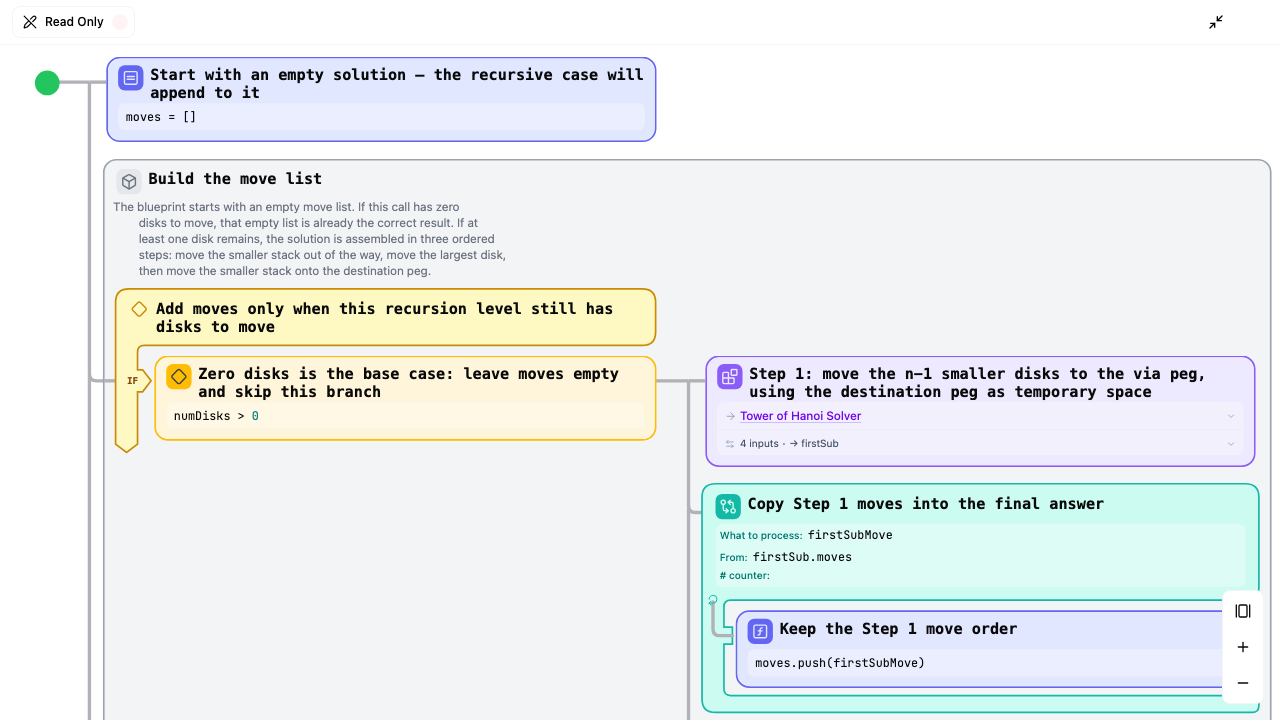This screenshot has width=1280, height=720.
Task: Select the 'Build the move list' group title
Action: coord(235,179)
